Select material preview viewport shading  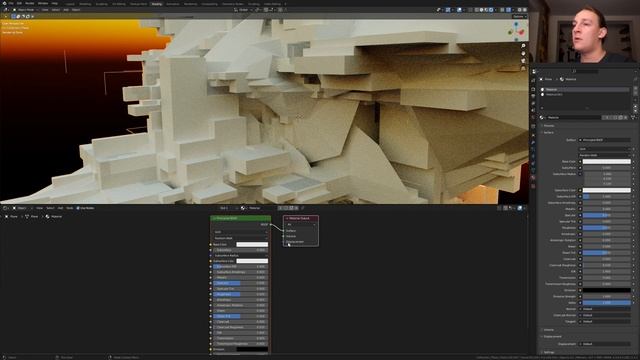486,10
